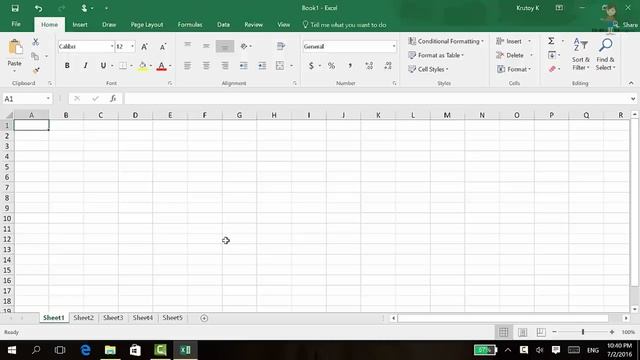Switch to the Formulas tab

190,25
